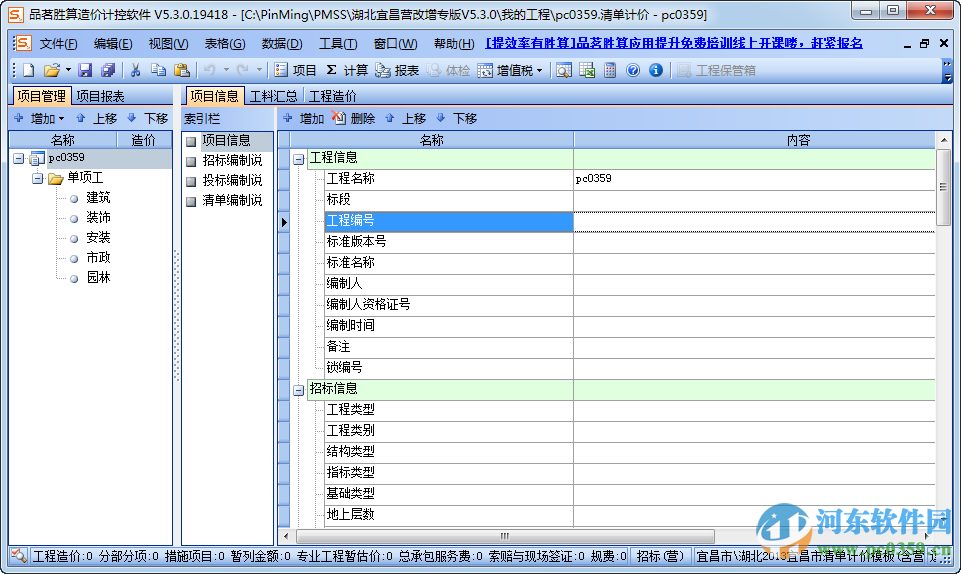961x574 pixels.
Task: Select the 建筑 tree item
Action: [98, 198]
